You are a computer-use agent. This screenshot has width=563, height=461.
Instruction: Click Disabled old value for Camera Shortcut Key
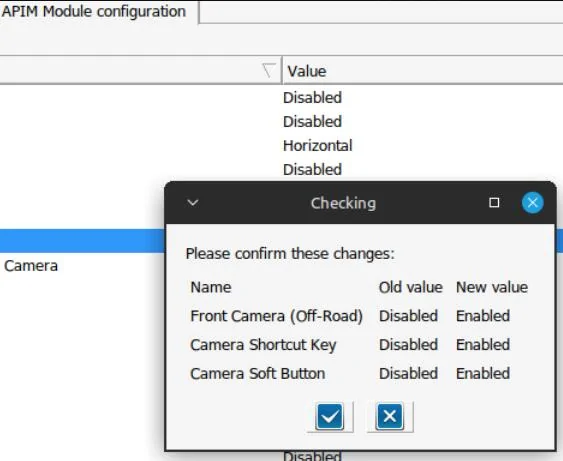click(x=408, y=345)
